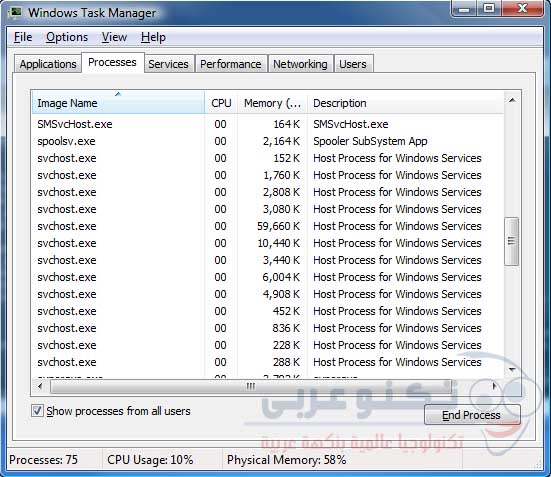Click the horizontal scrollbar left arrow
This screenshot has height=477, width=551.
pos(40,386)
